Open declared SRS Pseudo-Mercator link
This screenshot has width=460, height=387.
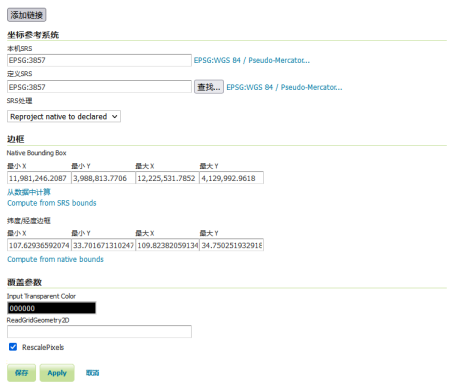point(284,87)
